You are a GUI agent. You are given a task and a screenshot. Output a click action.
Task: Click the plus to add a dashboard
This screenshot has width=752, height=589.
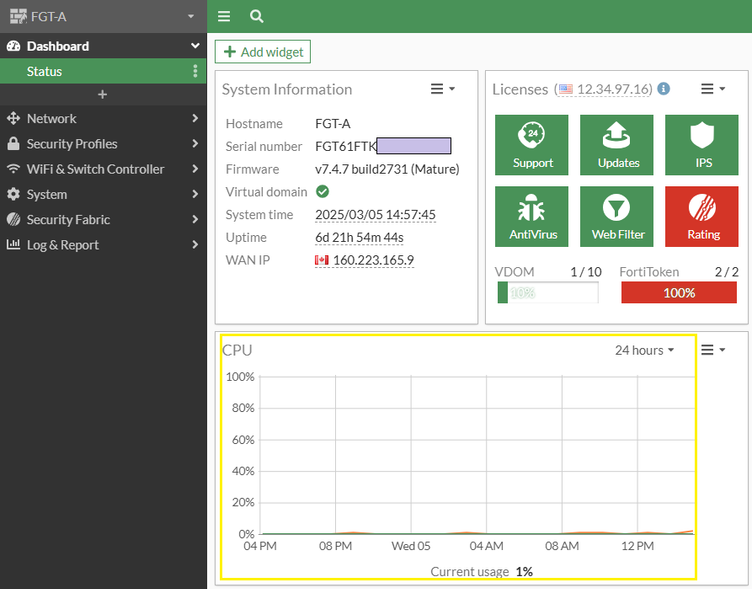pyautogui.click(x=102, y=94)
